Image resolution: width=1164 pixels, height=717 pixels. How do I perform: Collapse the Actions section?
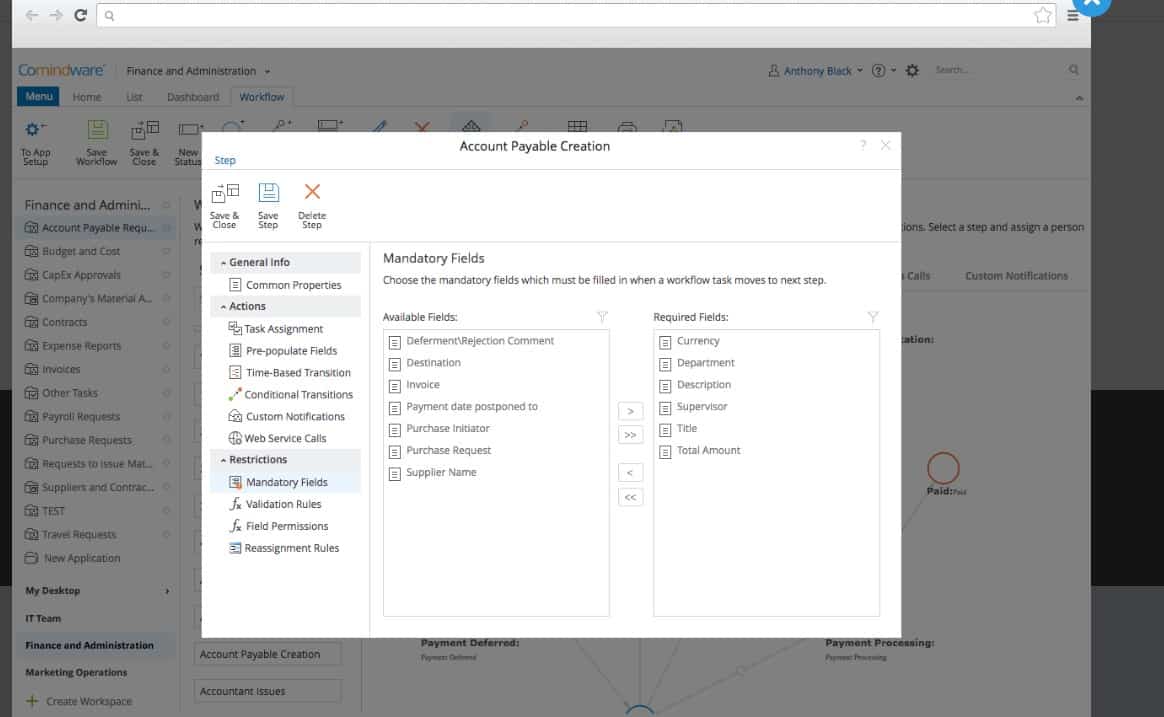[223, 307]
